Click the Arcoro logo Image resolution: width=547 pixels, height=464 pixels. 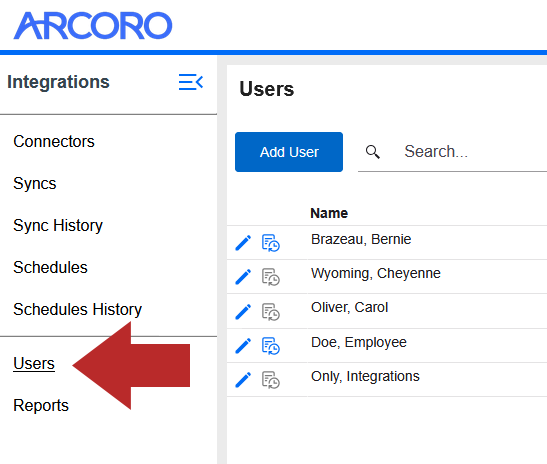pyautogui.click(x=93, y=25)
